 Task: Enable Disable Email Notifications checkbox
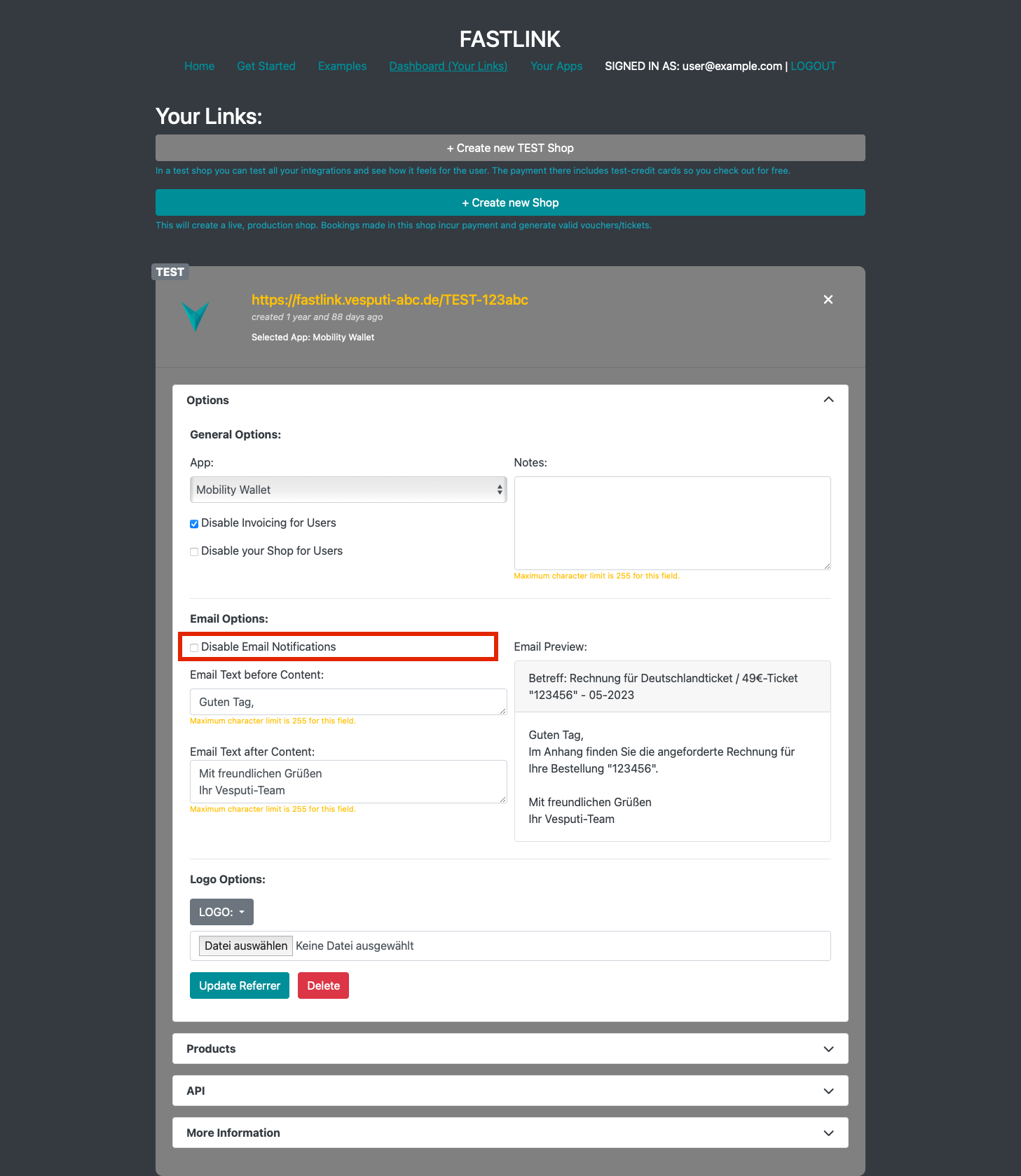coord(194,648)
